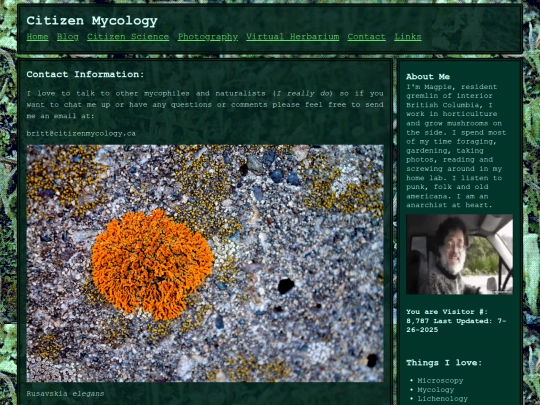Select the Contact navigation link
This screenshot has height=405, width=540.
tap(366, 37)
